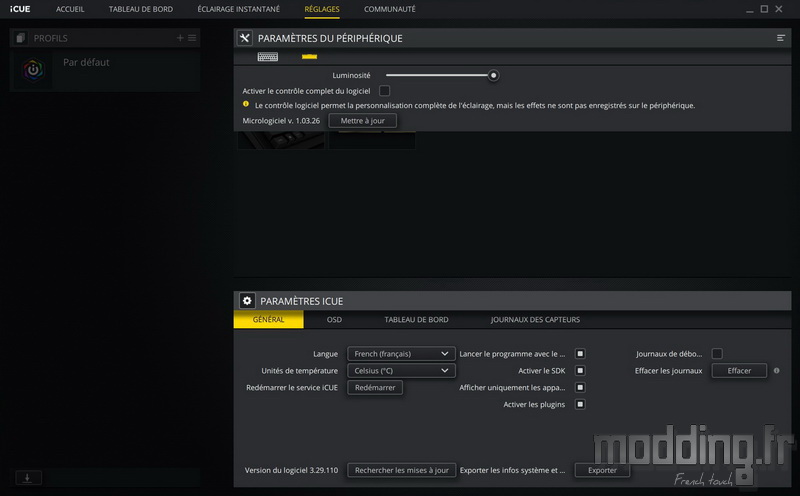Open Éclairage instantané menu
The width and height of the screenshot is (800, 496).
(238, 9)
